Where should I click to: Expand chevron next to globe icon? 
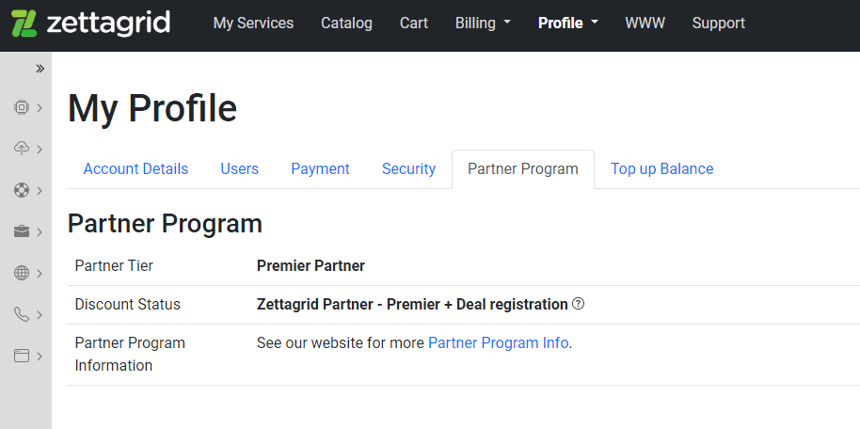click(39, 273)
